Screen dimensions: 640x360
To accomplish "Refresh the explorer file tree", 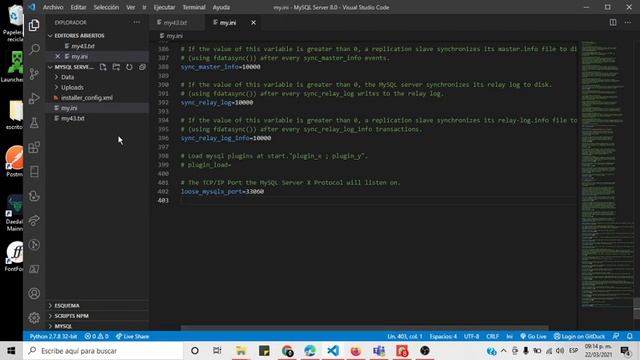I will pos(129,67).
